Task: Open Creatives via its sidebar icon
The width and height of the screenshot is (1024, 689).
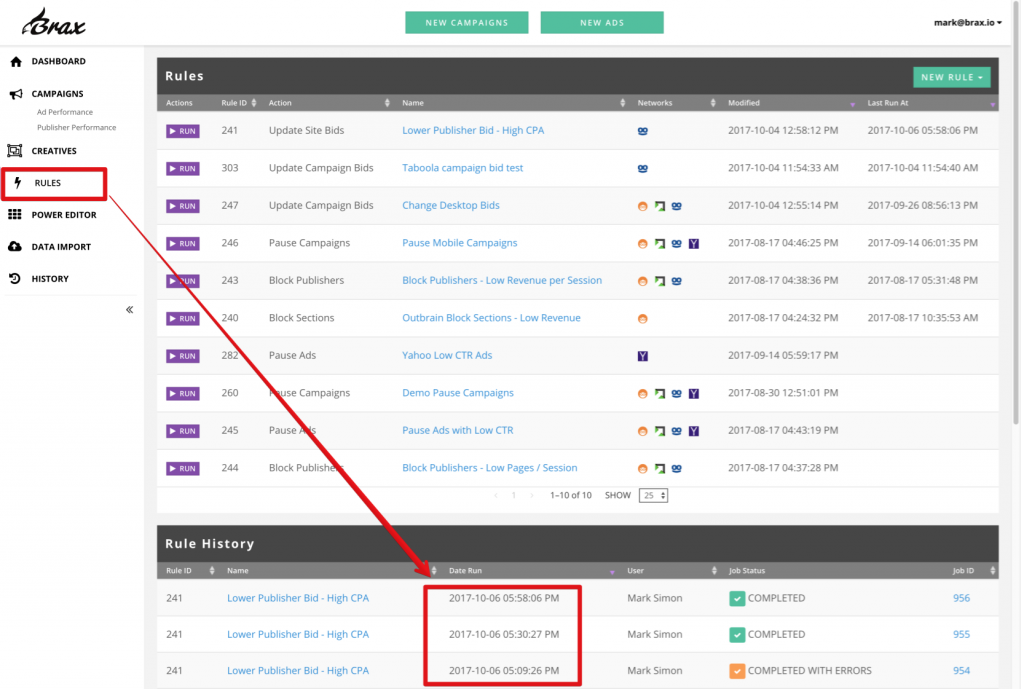Action: coord(14,151)
